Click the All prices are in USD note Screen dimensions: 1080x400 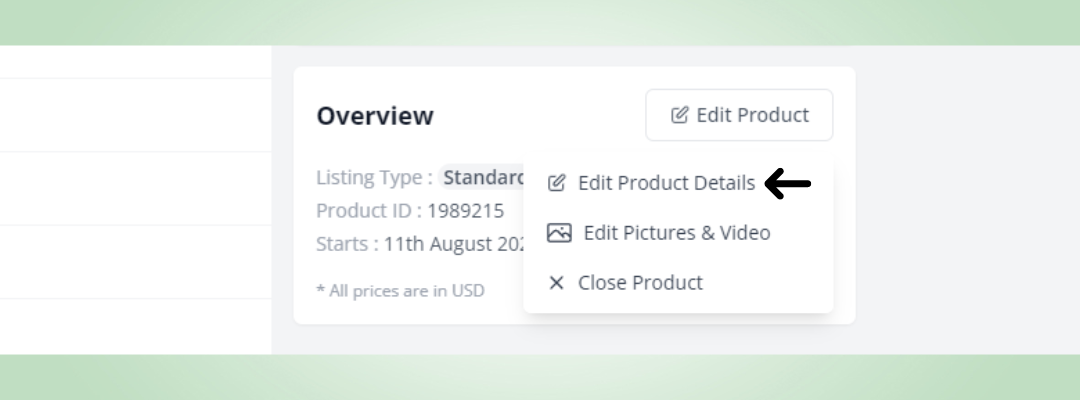(400, 291)
